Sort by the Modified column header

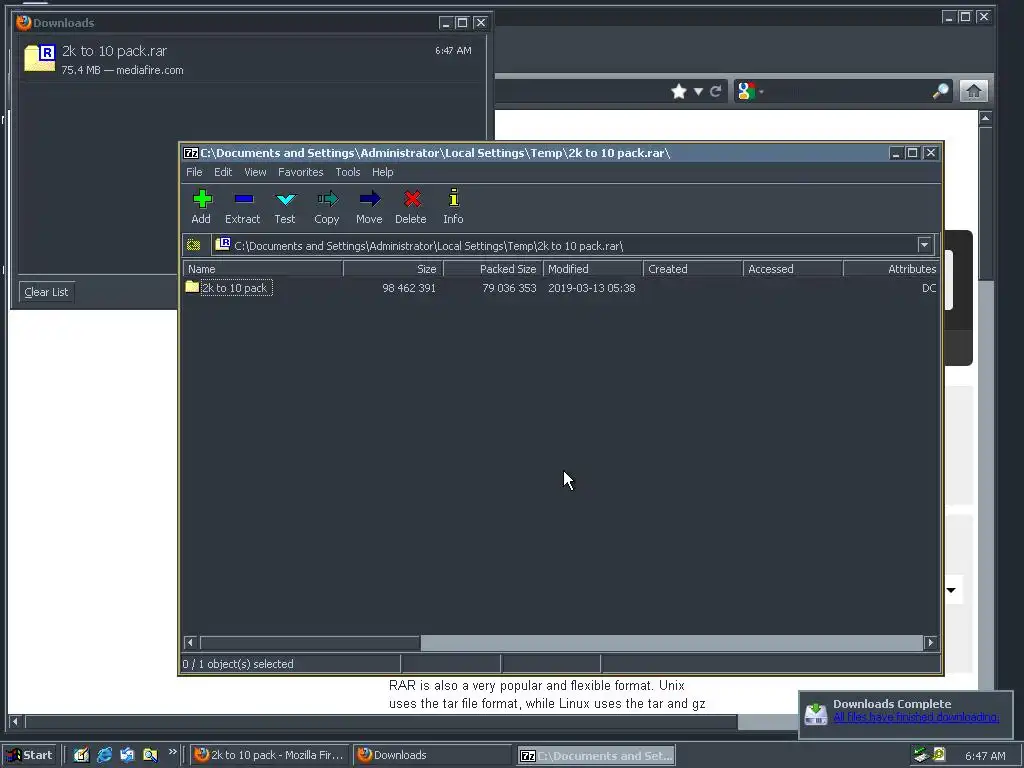(x=593, y=269)
